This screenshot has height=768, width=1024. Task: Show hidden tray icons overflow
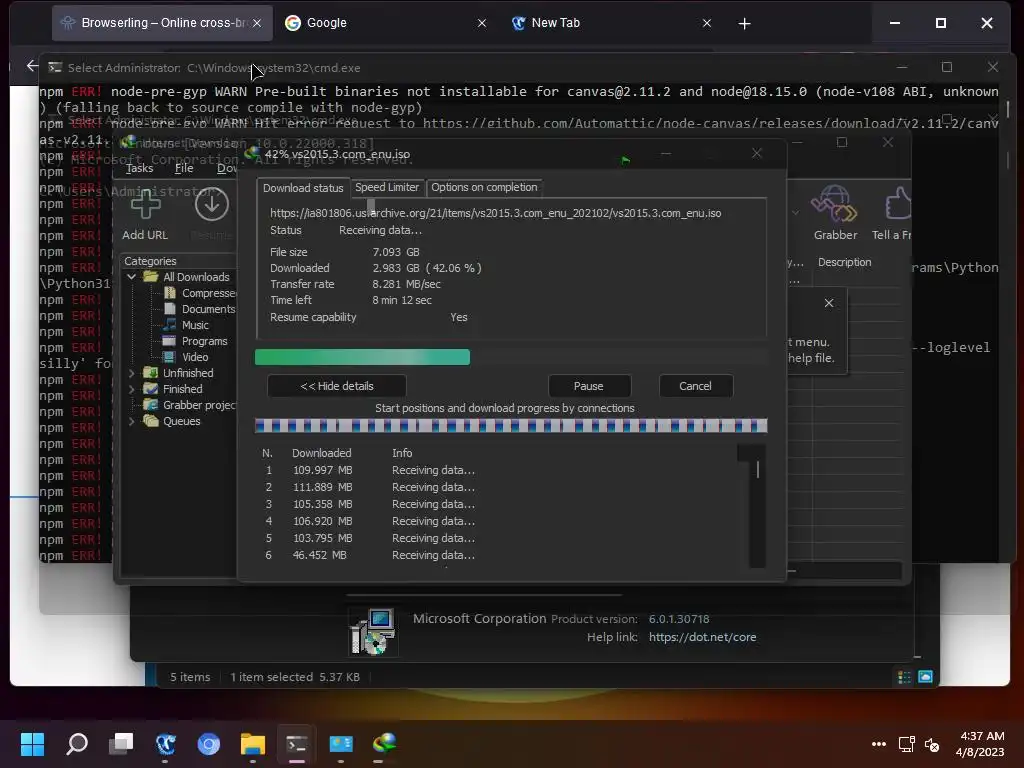point(879,744)
